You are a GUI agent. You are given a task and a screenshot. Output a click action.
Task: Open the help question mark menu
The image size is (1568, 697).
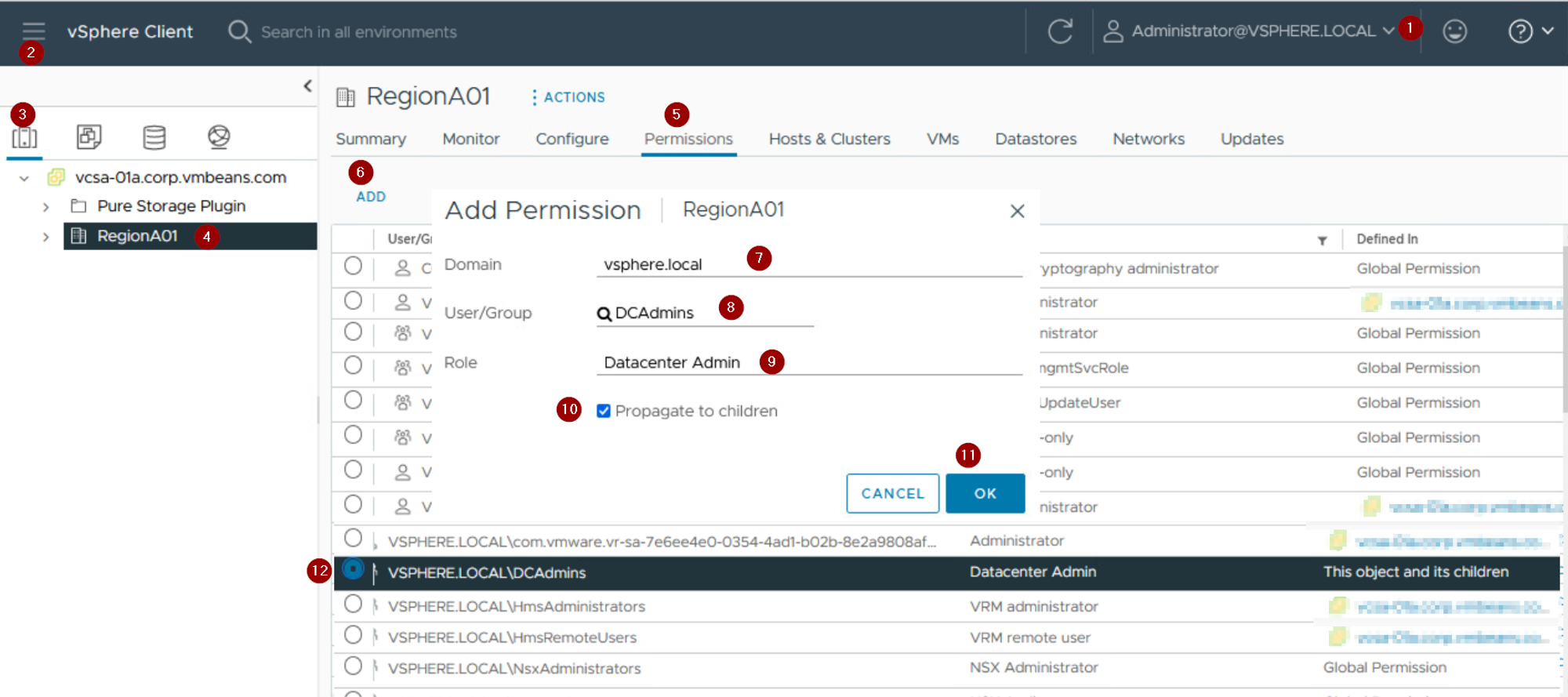(x=1529, y=31)
